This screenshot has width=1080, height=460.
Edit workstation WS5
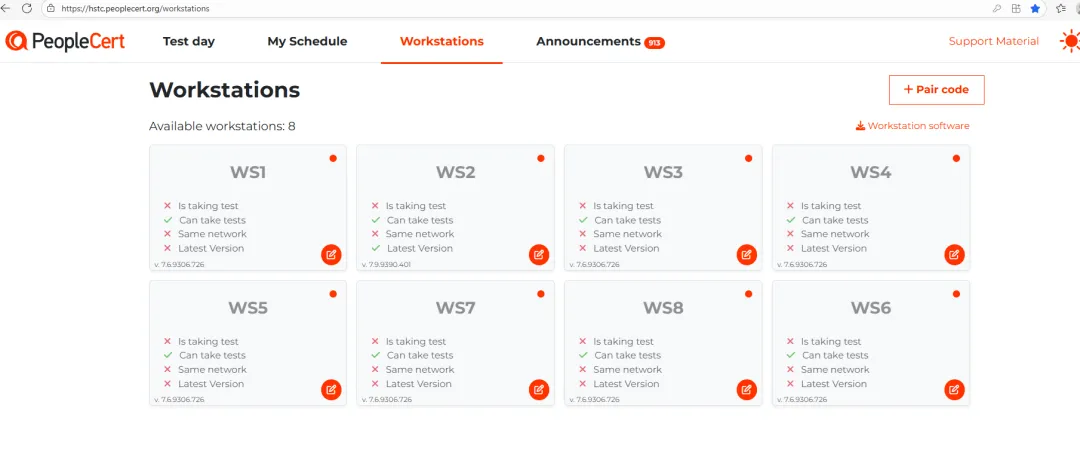331,389
